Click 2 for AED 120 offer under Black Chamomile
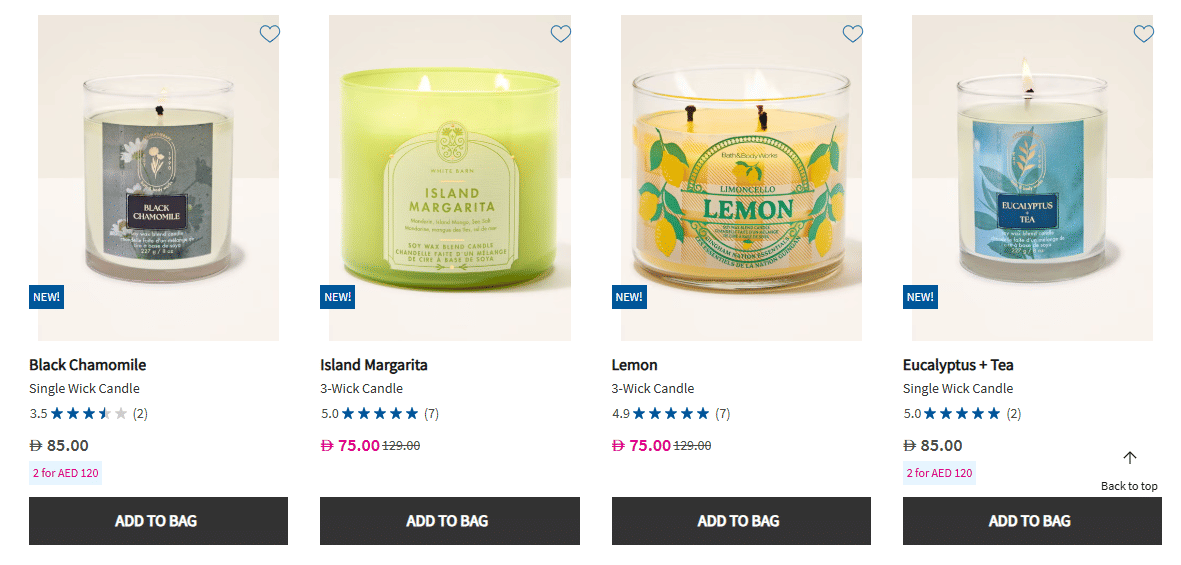This screenshot has height=565, width=1181. 66,473
